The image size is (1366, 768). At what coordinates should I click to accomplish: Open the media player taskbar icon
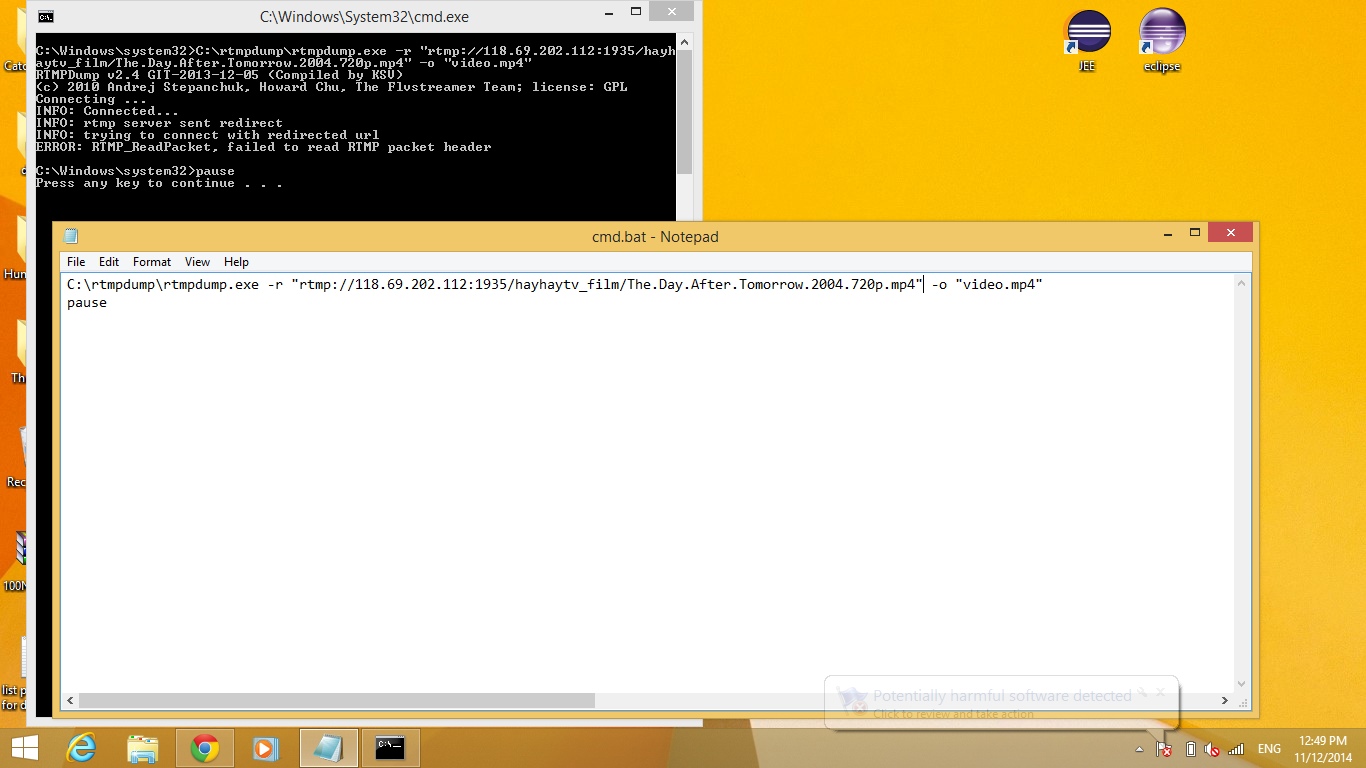point(265,748)
